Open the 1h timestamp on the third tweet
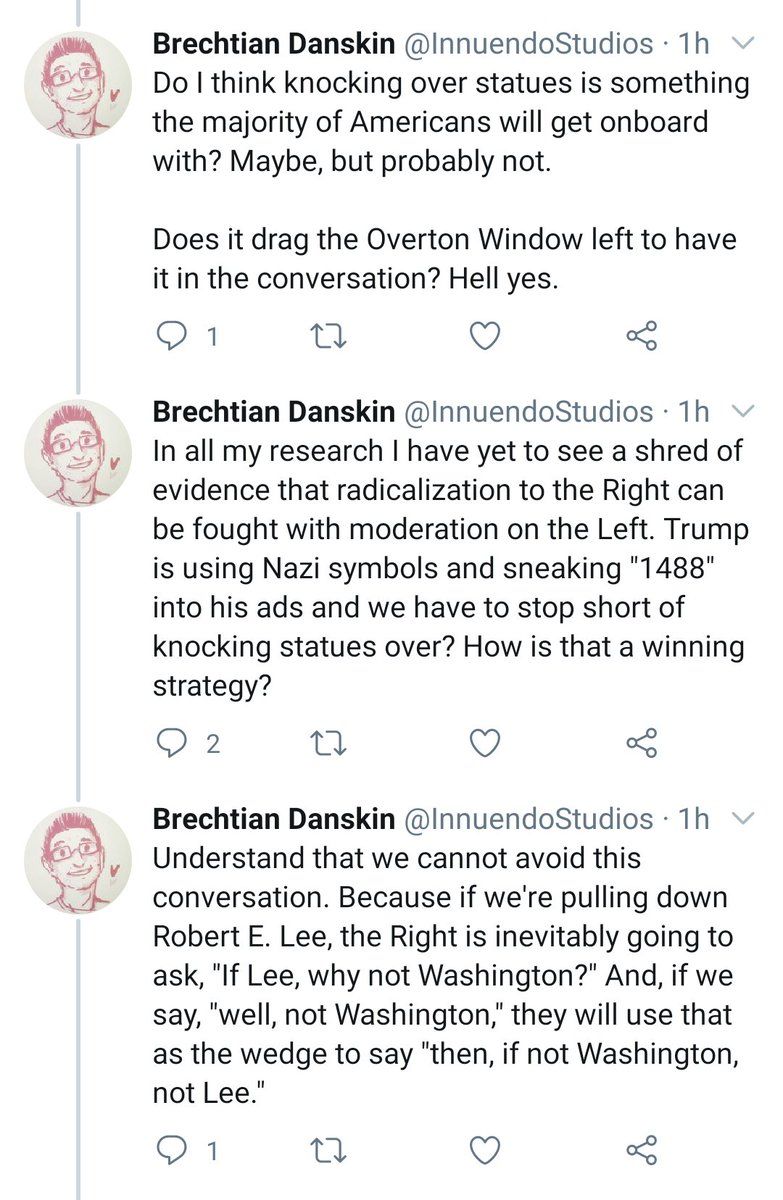The width and height of the screenshot is (783, 1200). [x=693, y=819]
